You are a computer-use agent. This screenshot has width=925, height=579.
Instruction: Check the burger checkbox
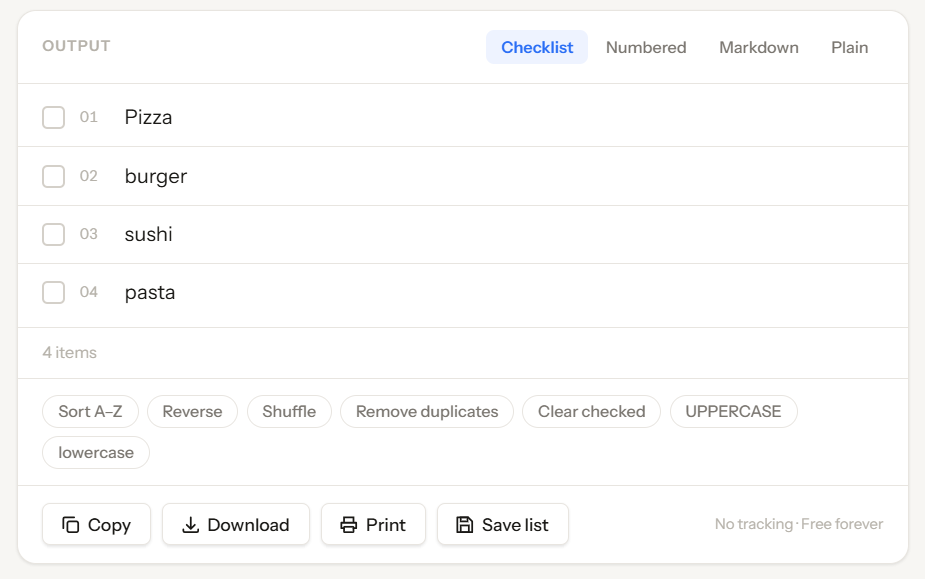coord(54,176)
